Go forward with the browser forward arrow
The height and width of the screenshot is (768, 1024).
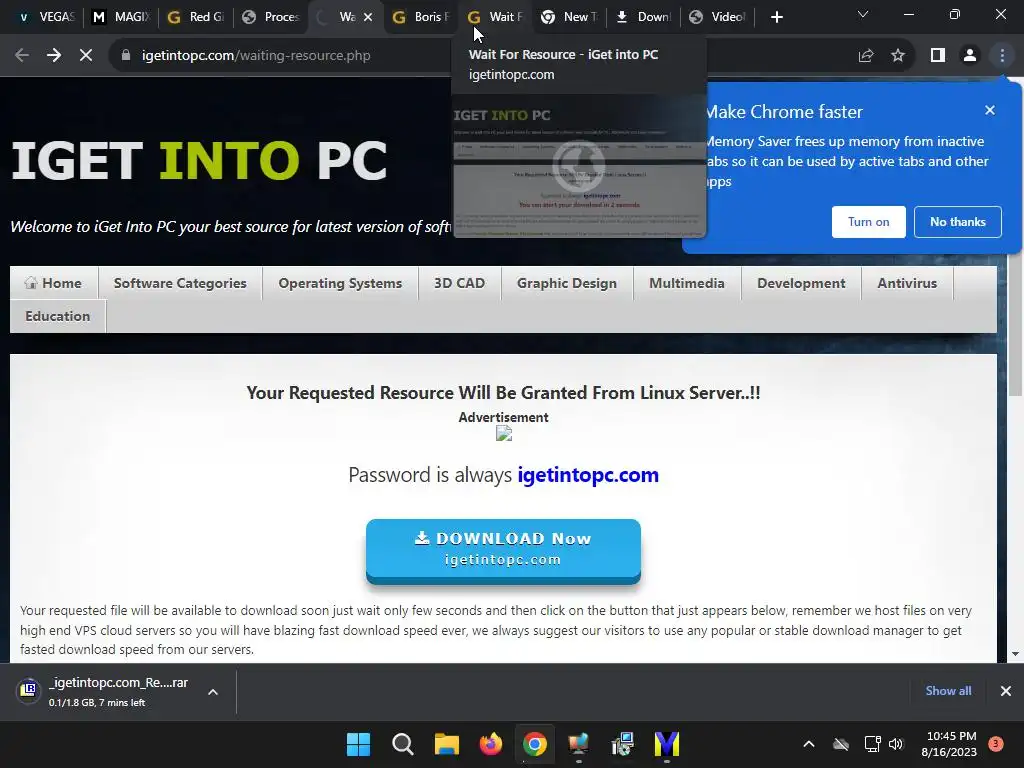(x=54, y=56)
